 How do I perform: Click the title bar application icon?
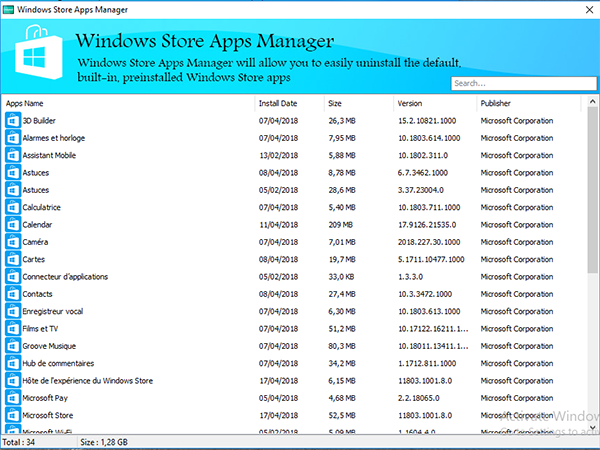tap(8, 10)
